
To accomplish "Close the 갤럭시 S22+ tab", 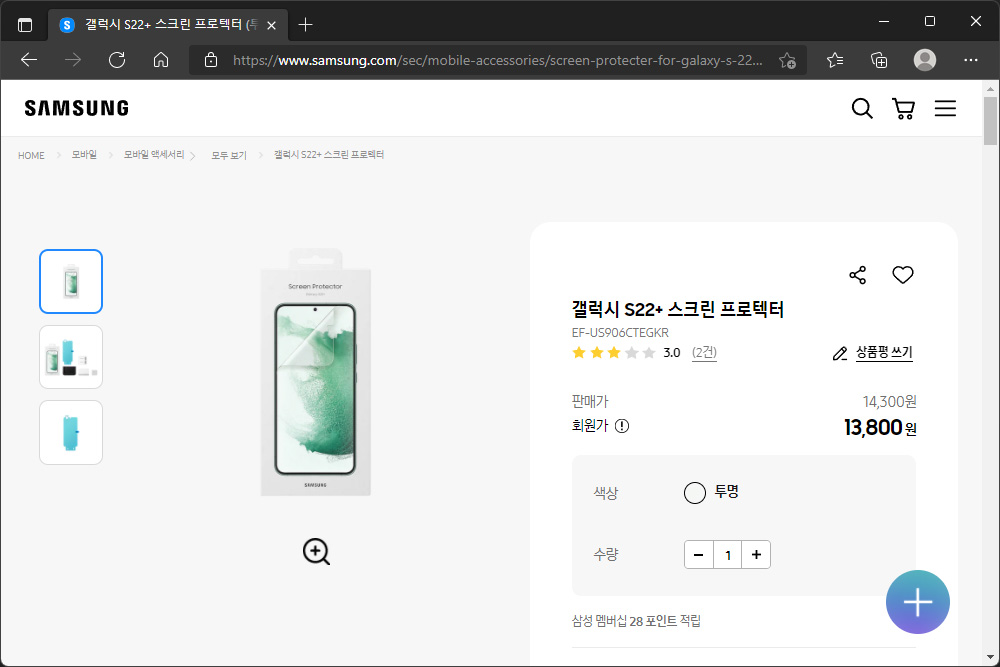I will (x=271, y=26).
